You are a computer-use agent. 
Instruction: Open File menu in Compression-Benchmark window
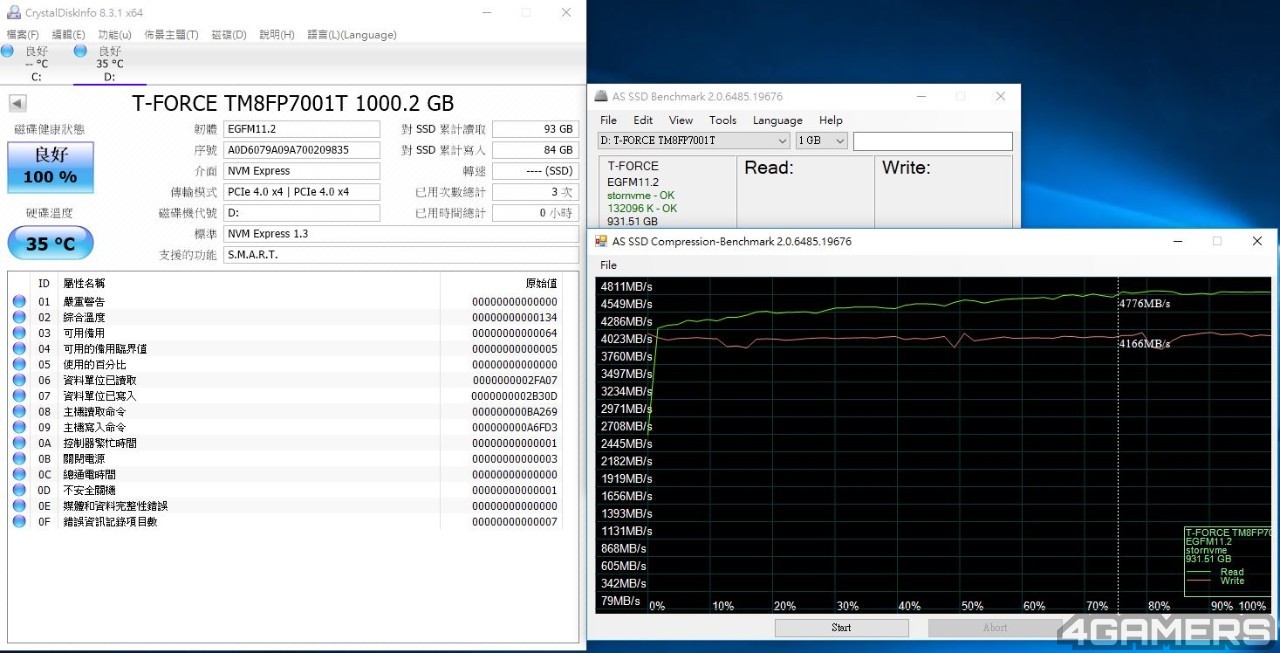(x=608, y=265)
